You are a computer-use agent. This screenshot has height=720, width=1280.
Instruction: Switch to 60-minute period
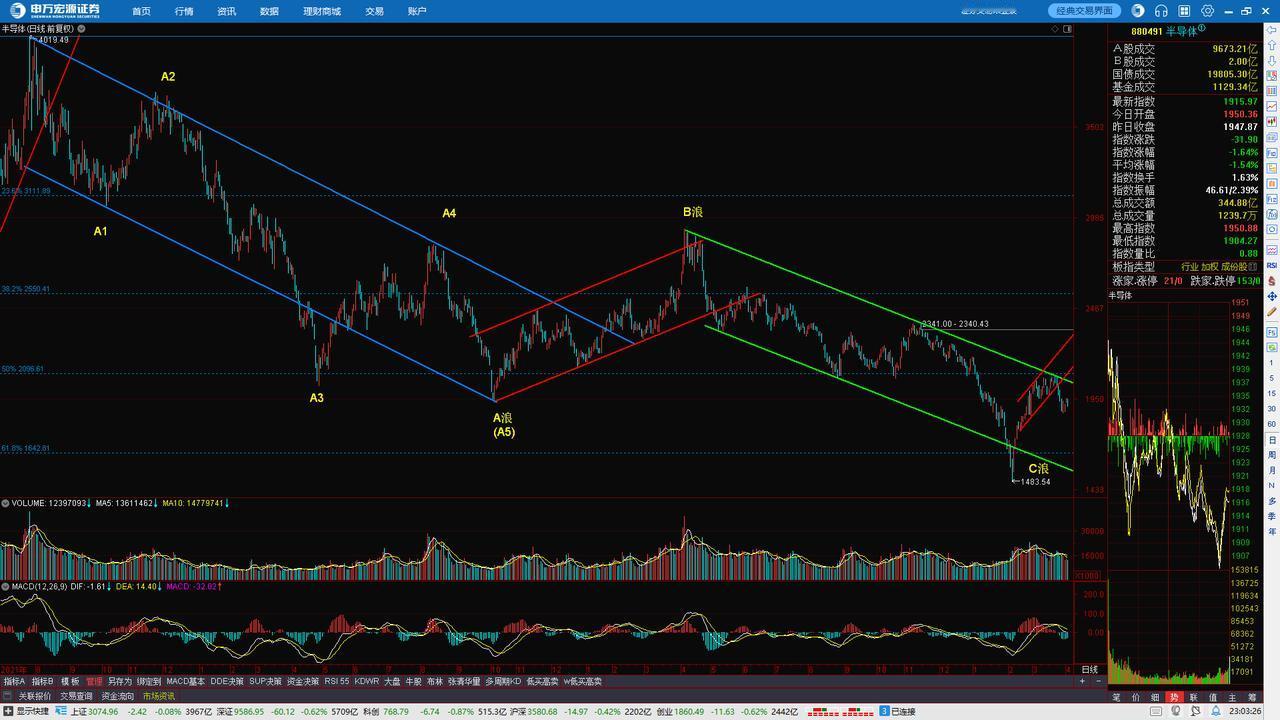(x=1271, y=425)
